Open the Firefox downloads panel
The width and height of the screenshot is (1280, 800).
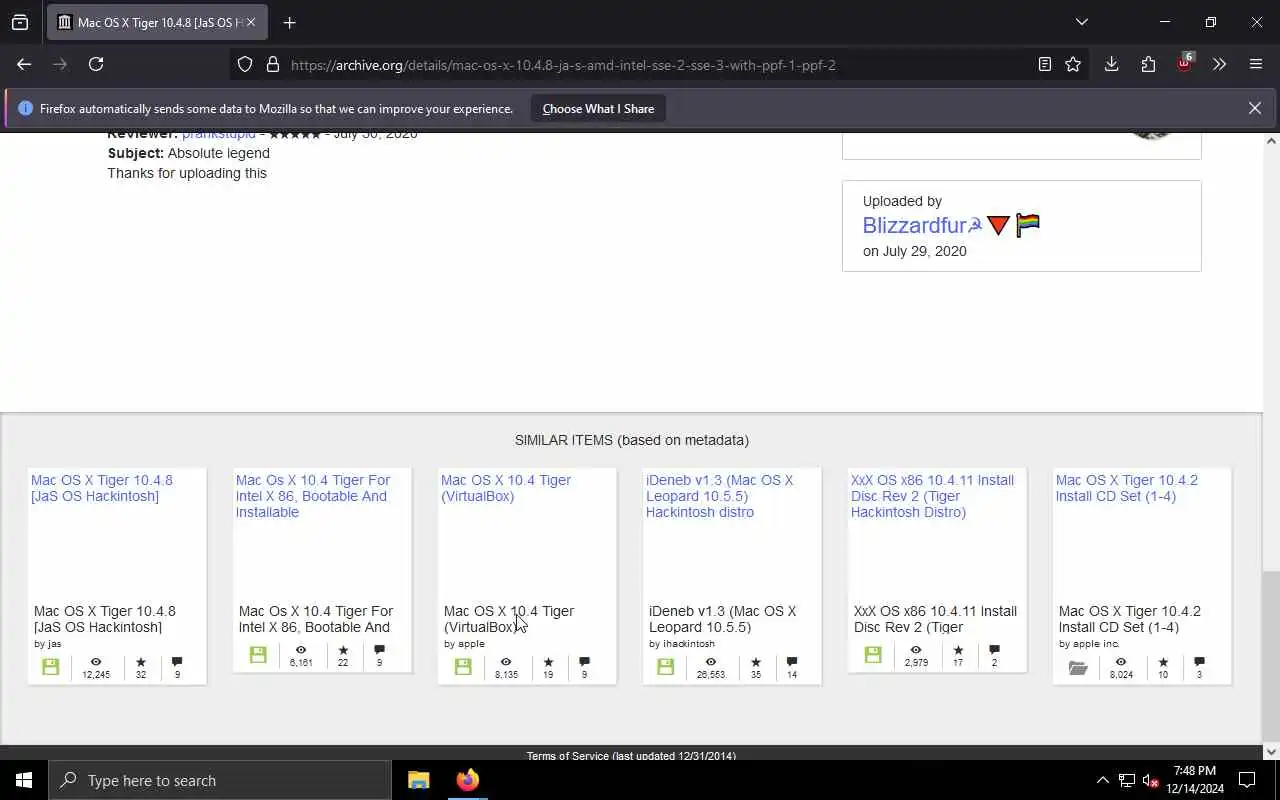tap(1111, 64)
